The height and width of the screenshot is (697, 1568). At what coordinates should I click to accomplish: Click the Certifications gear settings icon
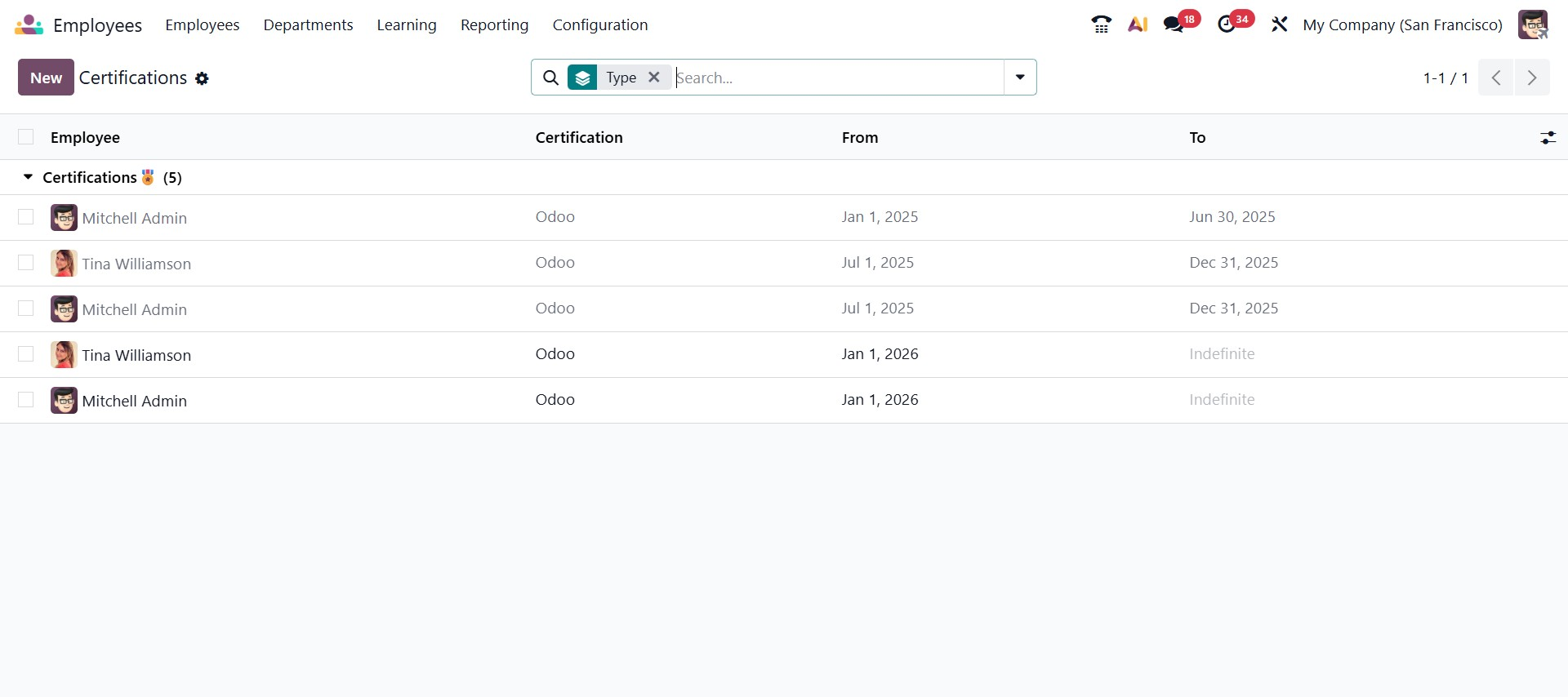(203, 78)
